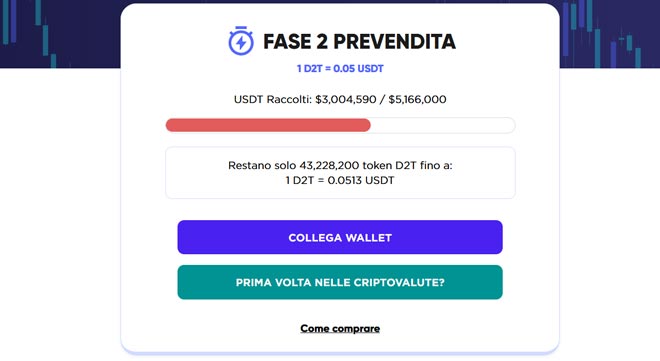Image resolution: width=660 pixels, height=361 pixels.
Task: Click the $5,166,000 target amount
Action: [417, 99]
